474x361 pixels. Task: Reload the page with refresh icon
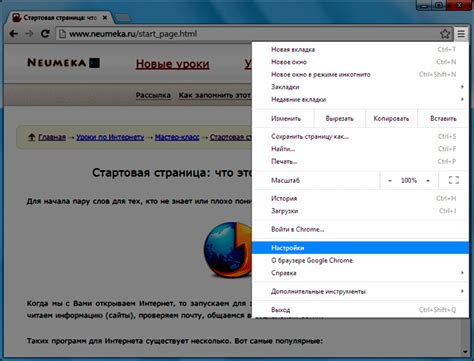click(x=45, y=34)
